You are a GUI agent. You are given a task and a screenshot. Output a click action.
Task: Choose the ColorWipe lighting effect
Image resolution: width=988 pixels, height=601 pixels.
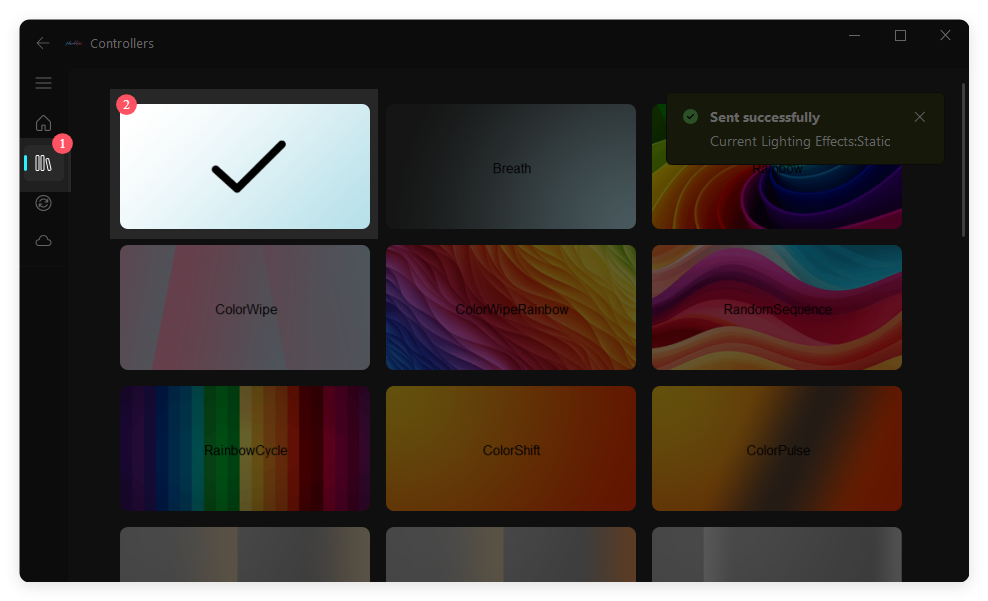tap(245, 307)
